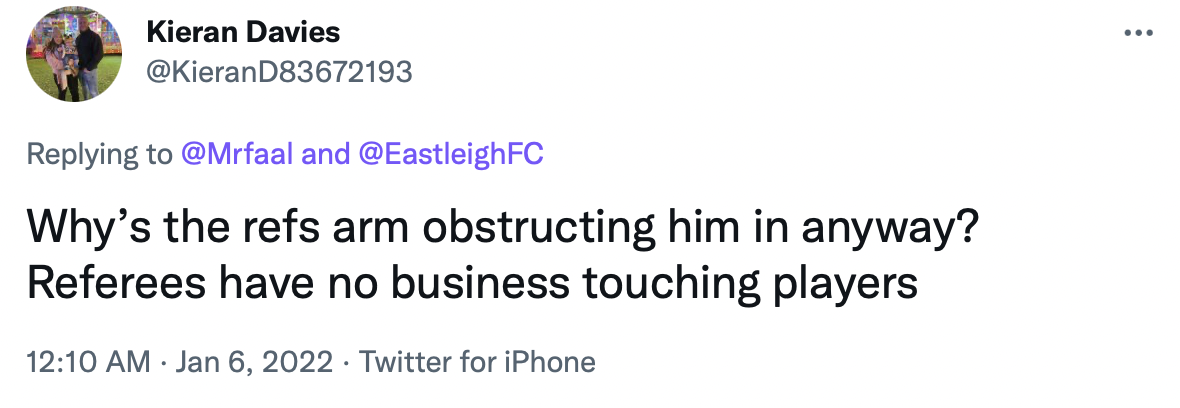This screenshot has height=408, width=1180.
Task: Click the line "Referees have no business"
Action: 472,285
